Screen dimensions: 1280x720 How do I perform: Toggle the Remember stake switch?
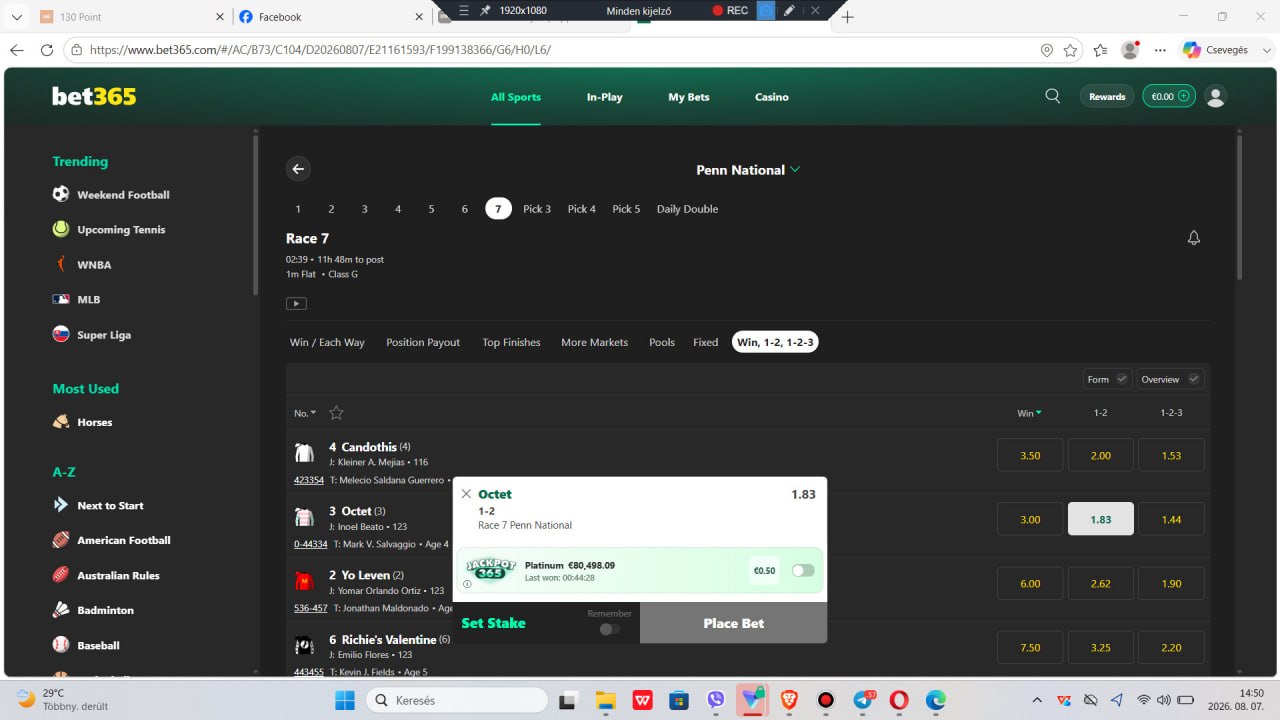coord(609,629)
